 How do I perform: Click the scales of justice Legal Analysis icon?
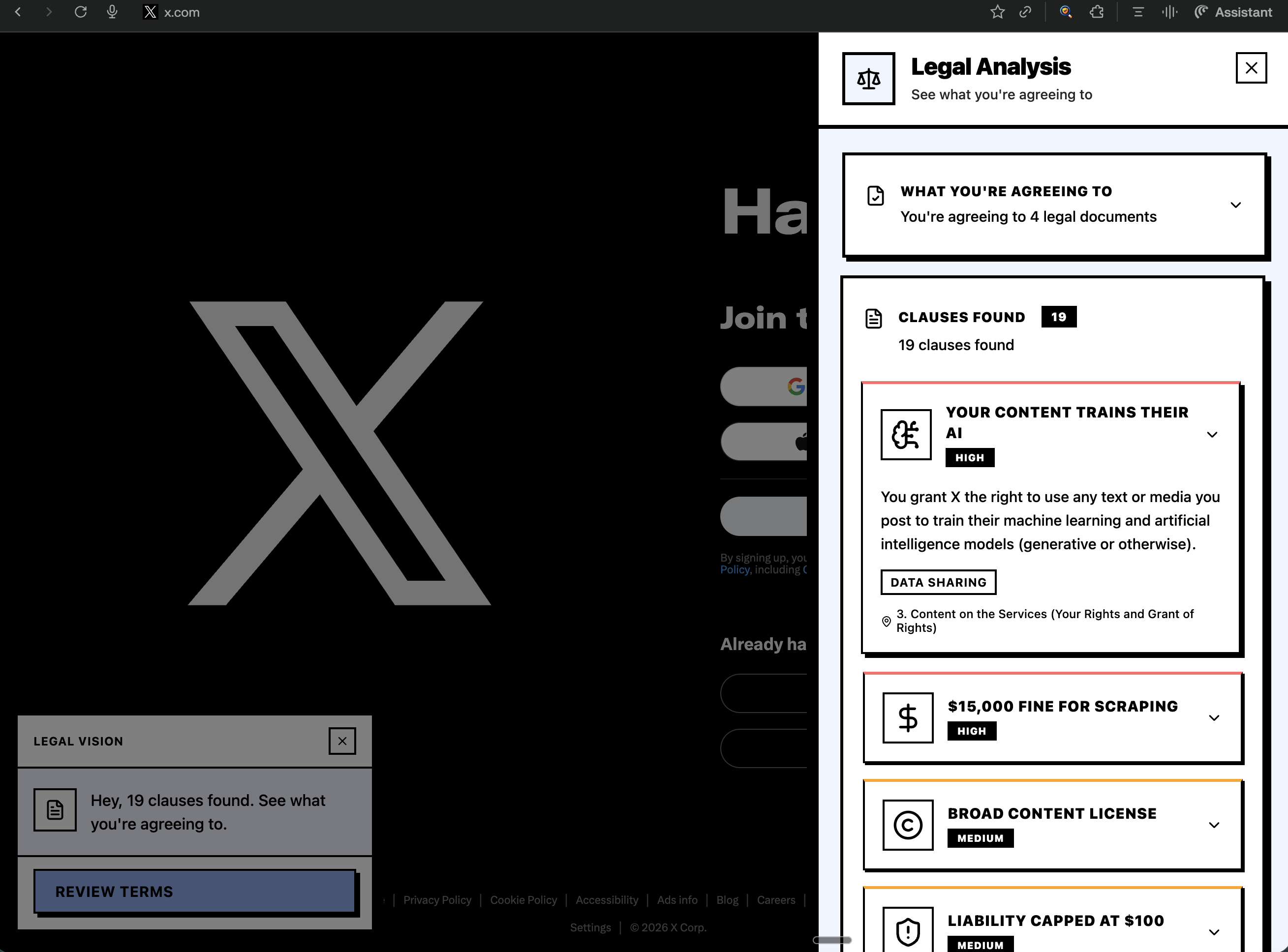tap(868, 78)
